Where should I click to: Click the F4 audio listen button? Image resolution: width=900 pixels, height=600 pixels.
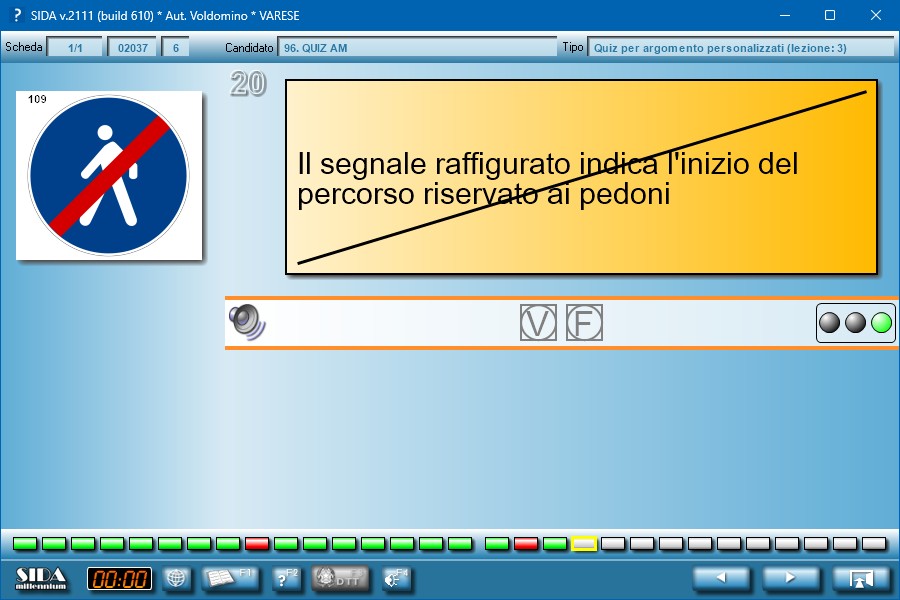click(396, 578)
